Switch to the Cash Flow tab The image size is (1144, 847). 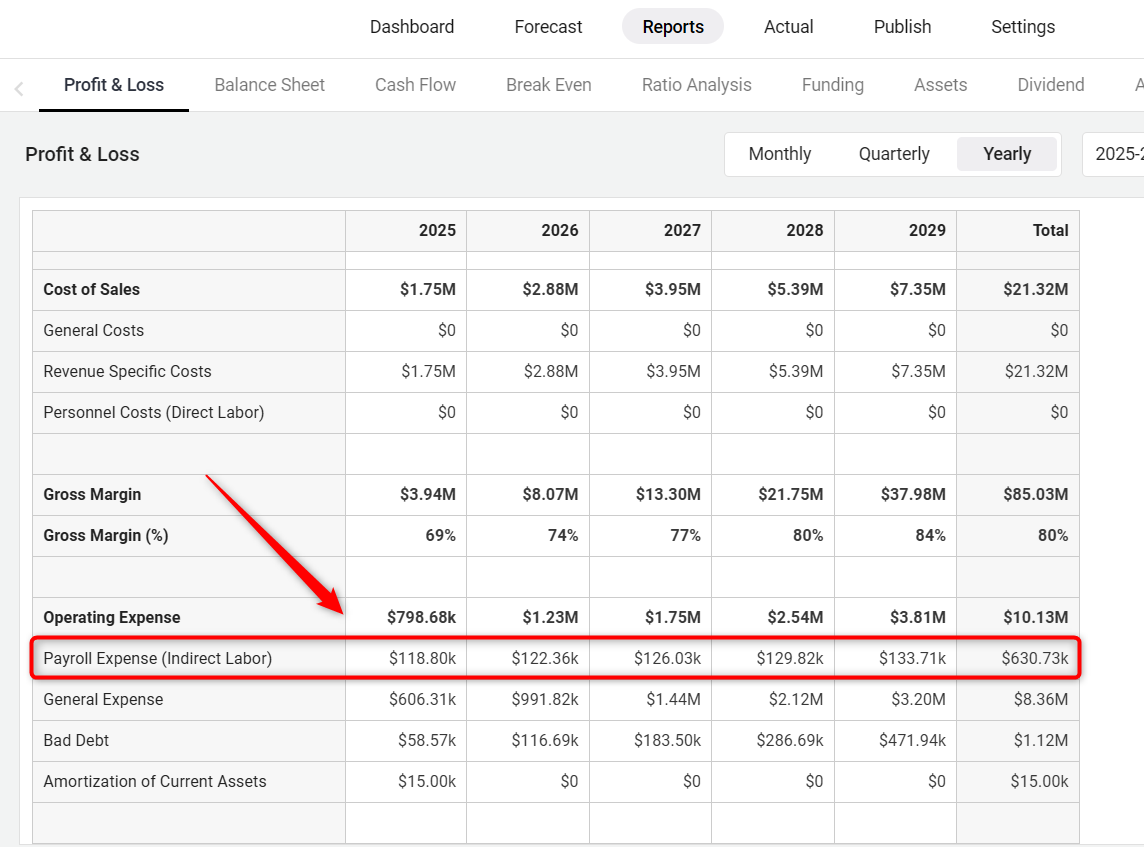[415, 85]
